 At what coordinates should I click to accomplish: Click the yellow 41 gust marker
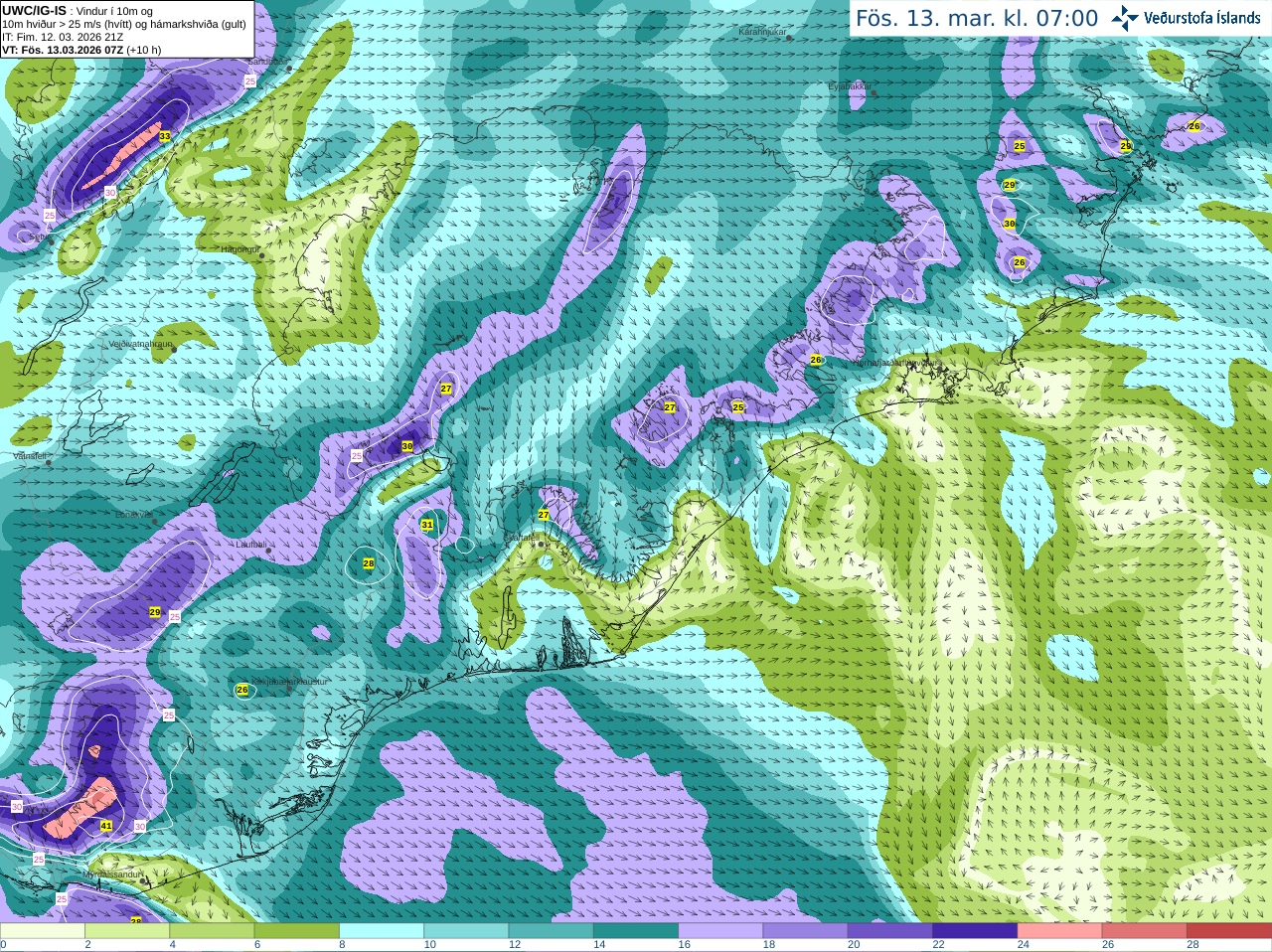(106, 826)
